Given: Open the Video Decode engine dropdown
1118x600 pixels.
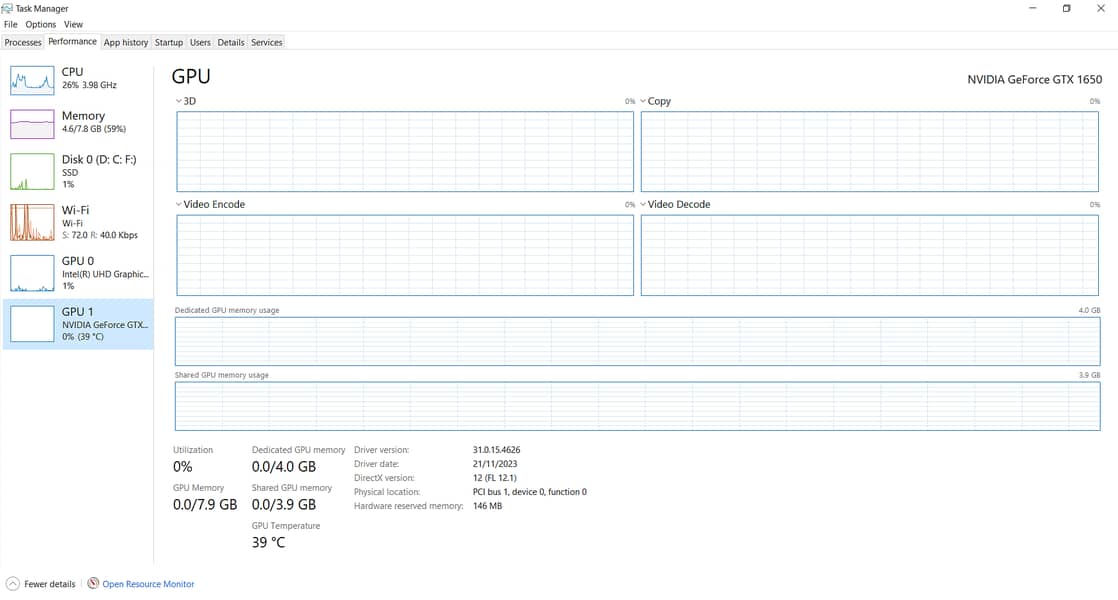Looking at the screenshot, I should pos(643,204).
